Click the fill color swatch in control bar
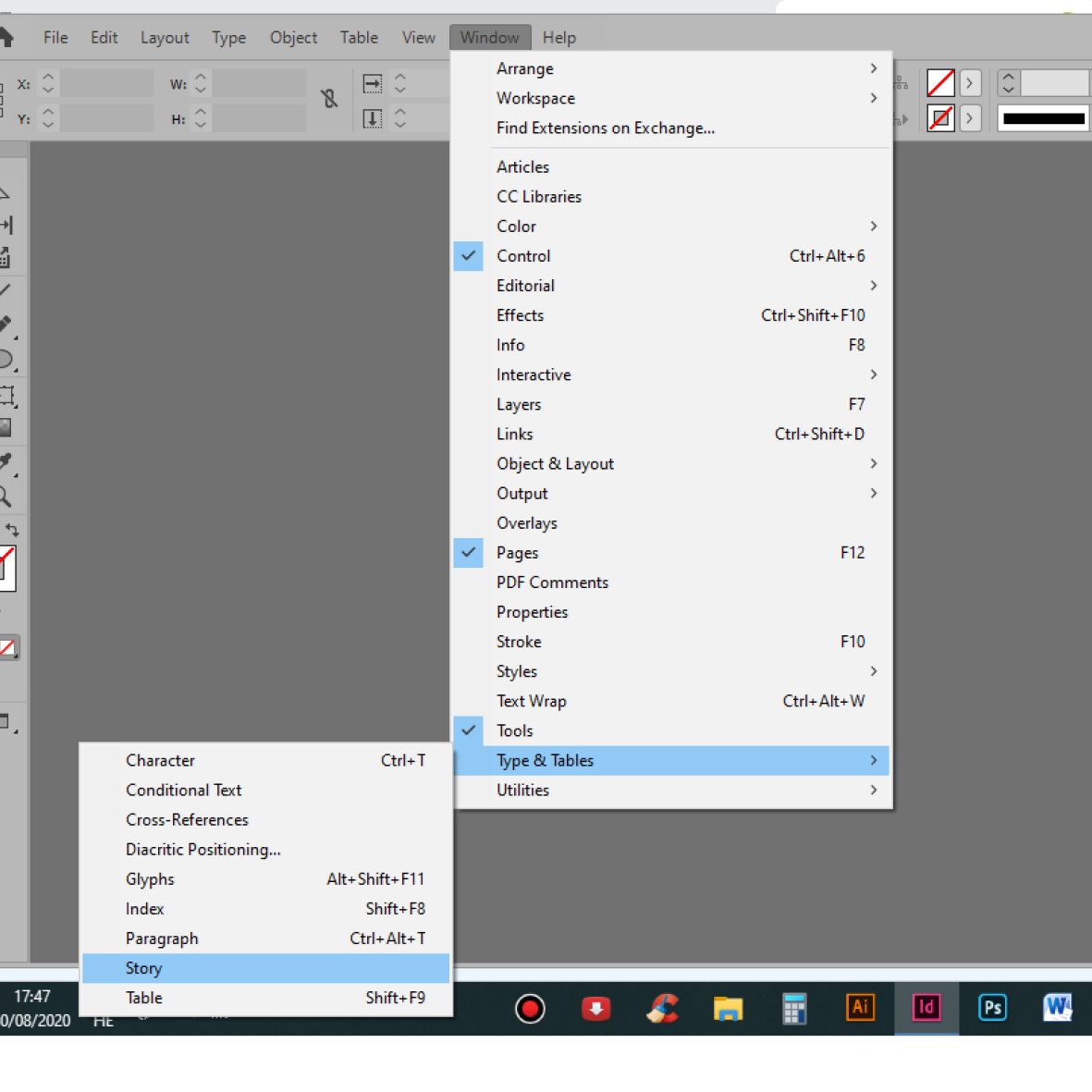The width and height of the screenshot is (1092, 1092). (941, 83)
